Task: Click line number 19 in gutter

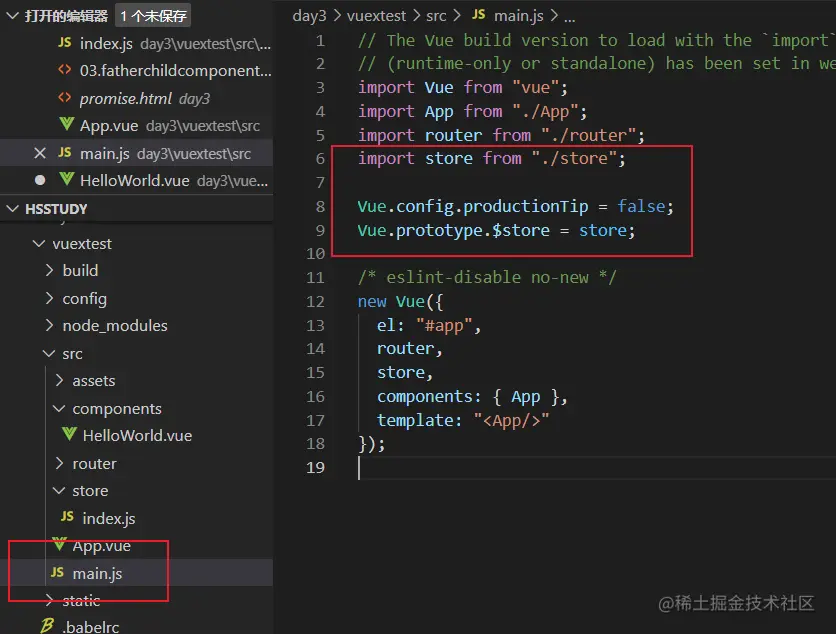Action: (315, 468)
